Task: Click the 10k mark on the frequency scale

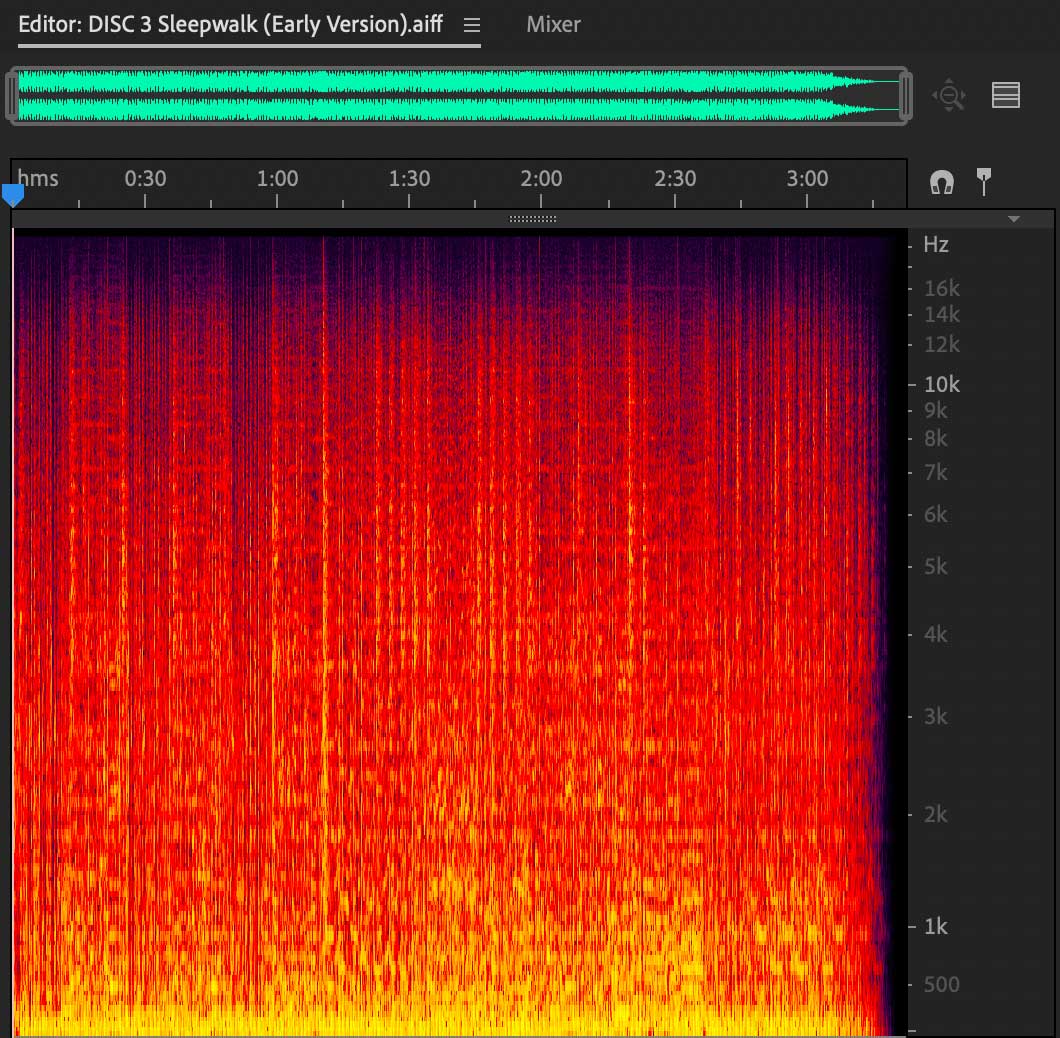Action: tap(940, 384)
